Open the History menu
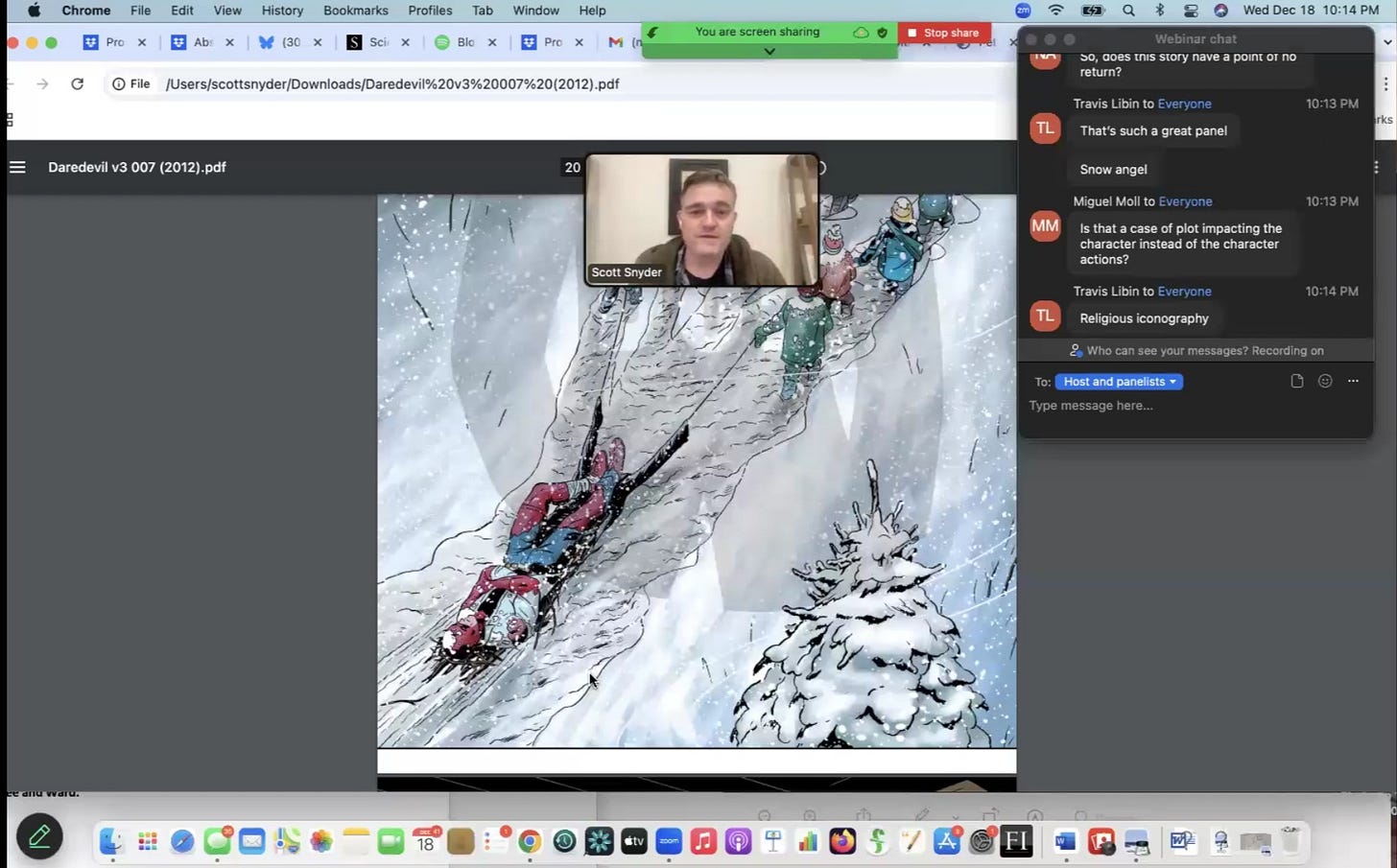 click(282, 11)
